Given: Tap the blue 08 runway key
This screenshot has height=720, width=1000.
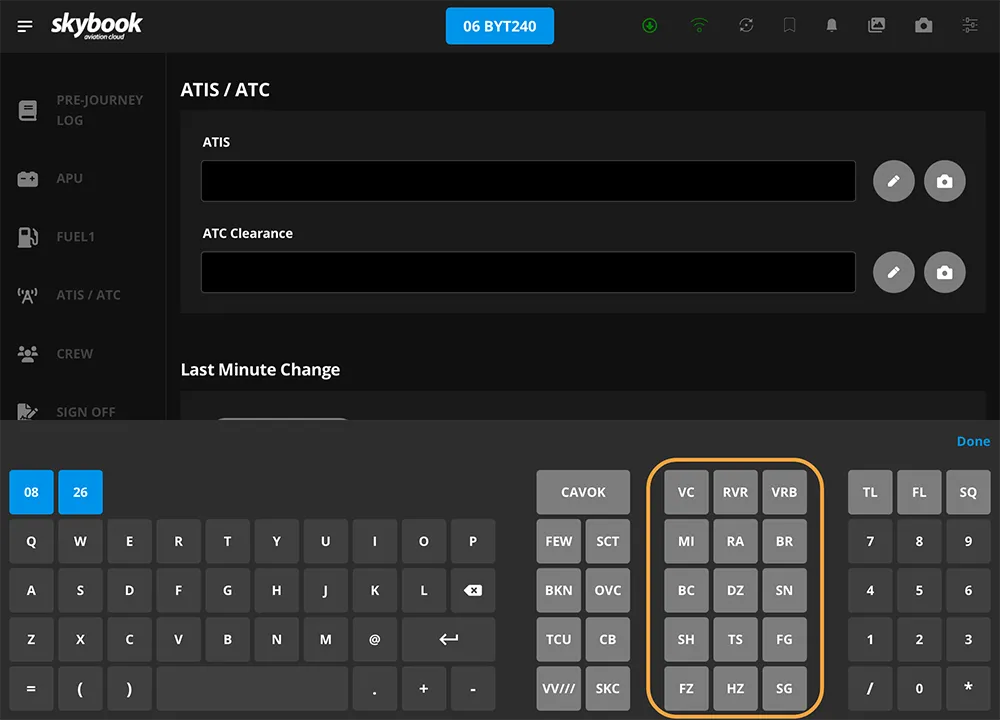Looking at the screenshot, I should (x=32, y=492).
